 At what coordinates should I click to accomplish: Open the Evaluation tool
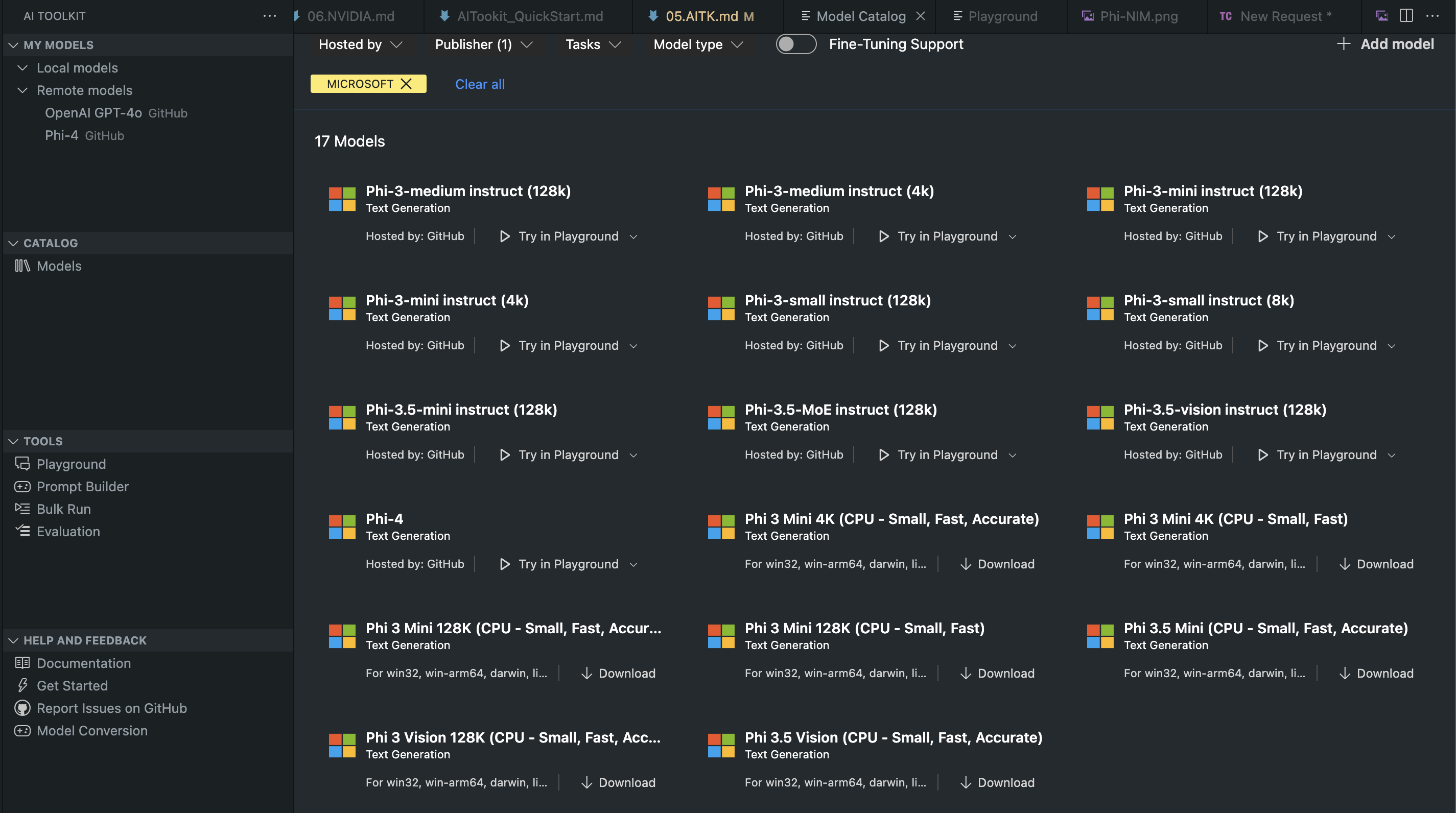pos(68,532)
